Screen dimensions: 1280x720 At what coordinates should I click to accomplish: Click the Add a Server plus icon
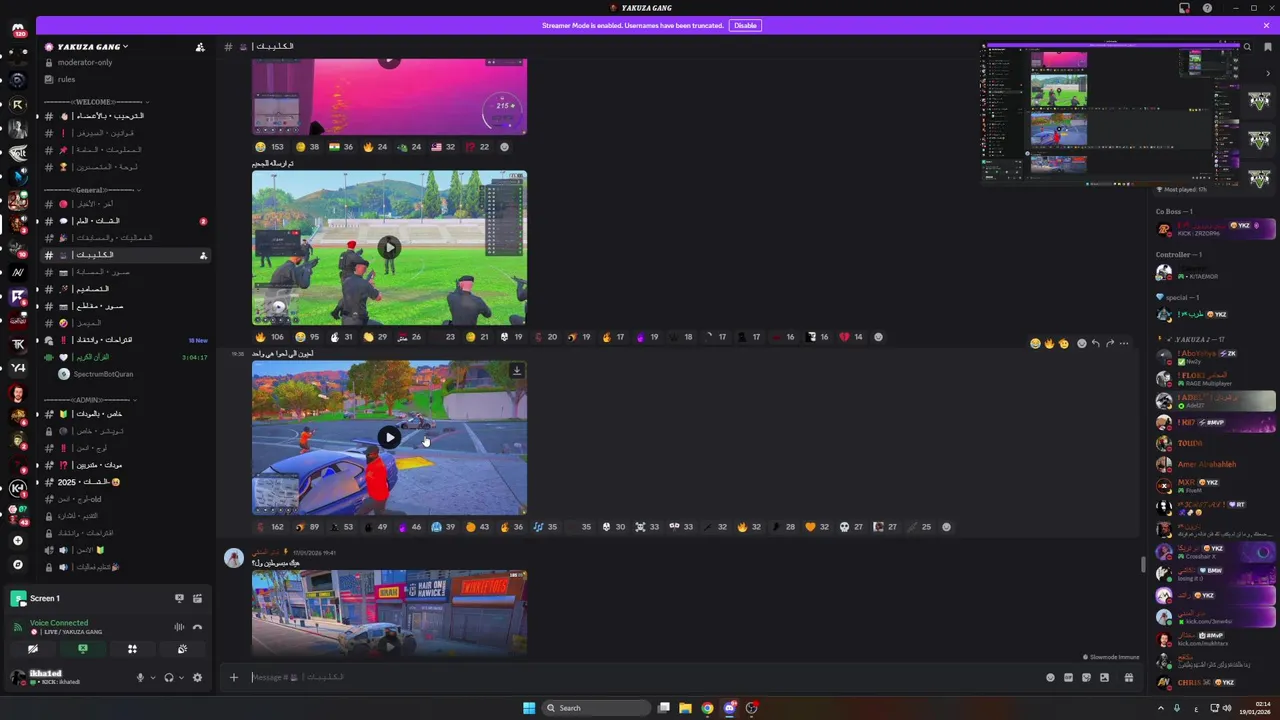tap(18, 541)
